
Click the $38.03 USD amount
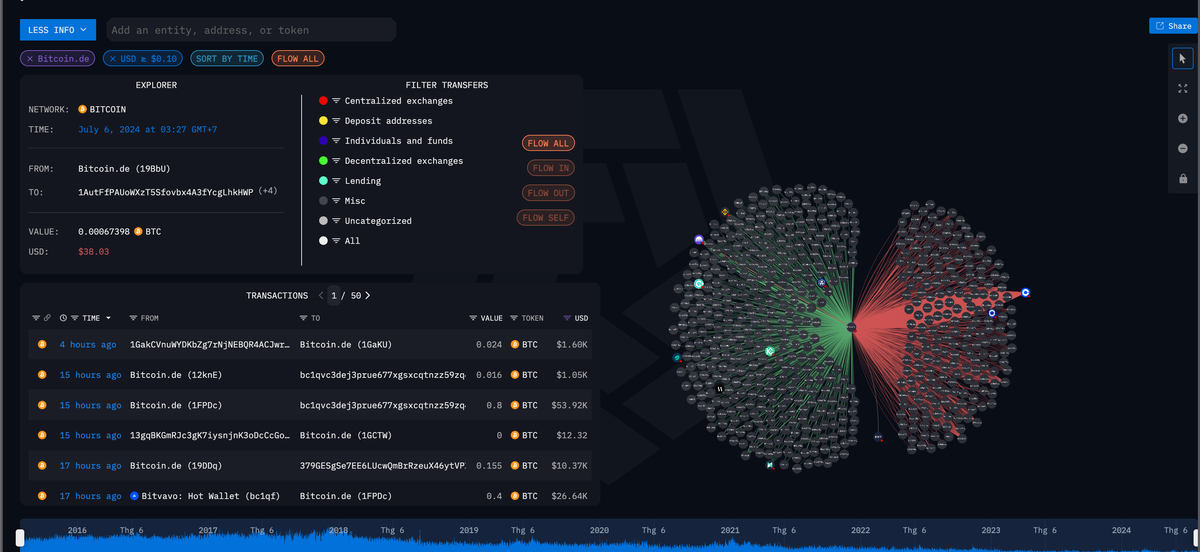tap(94, 252)
